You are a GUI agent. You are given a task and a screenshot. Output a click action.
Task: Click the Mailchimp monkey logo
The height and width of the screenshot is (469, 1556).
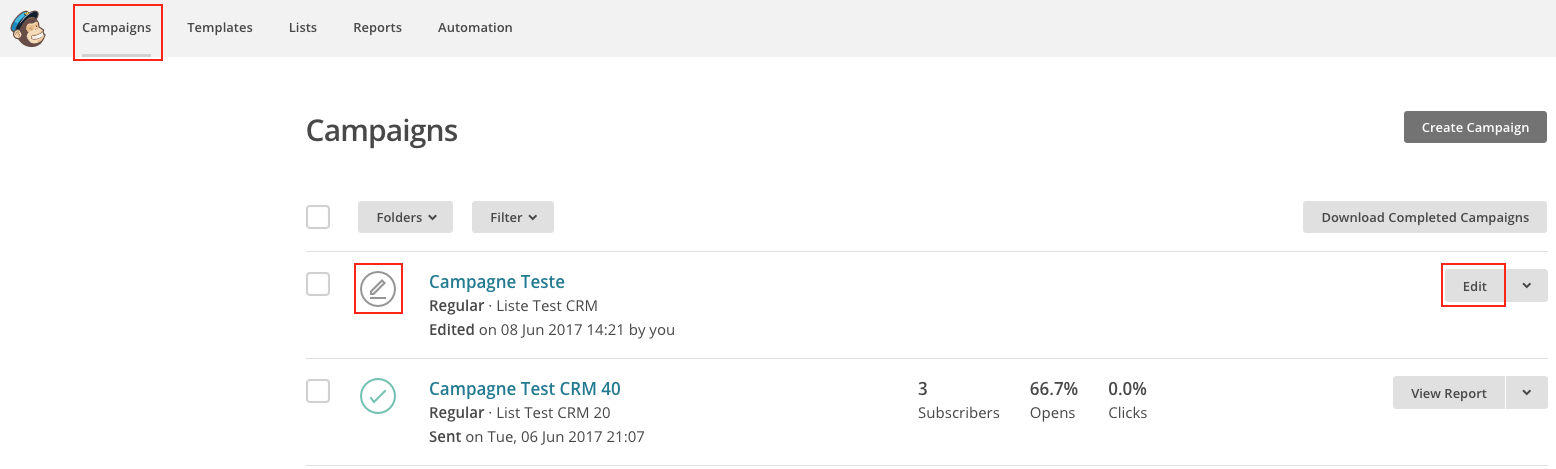tap(28, 28)
